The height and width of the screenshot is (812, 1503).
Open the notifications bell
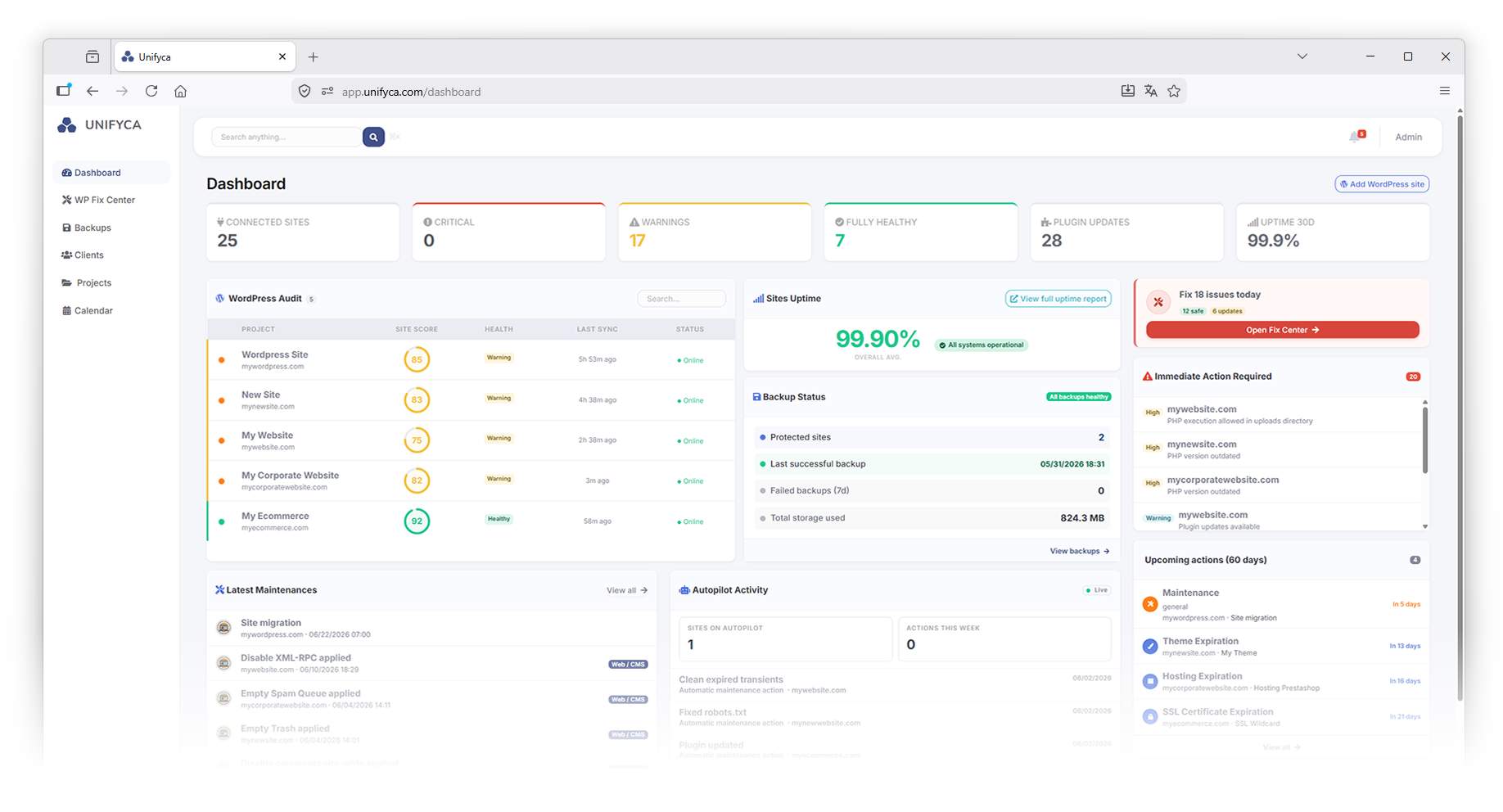(x=1355, y=137)
